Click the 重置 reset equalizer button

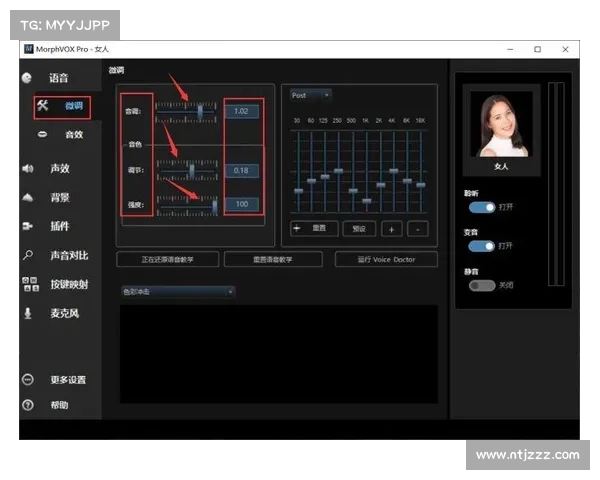pos(314,229)
